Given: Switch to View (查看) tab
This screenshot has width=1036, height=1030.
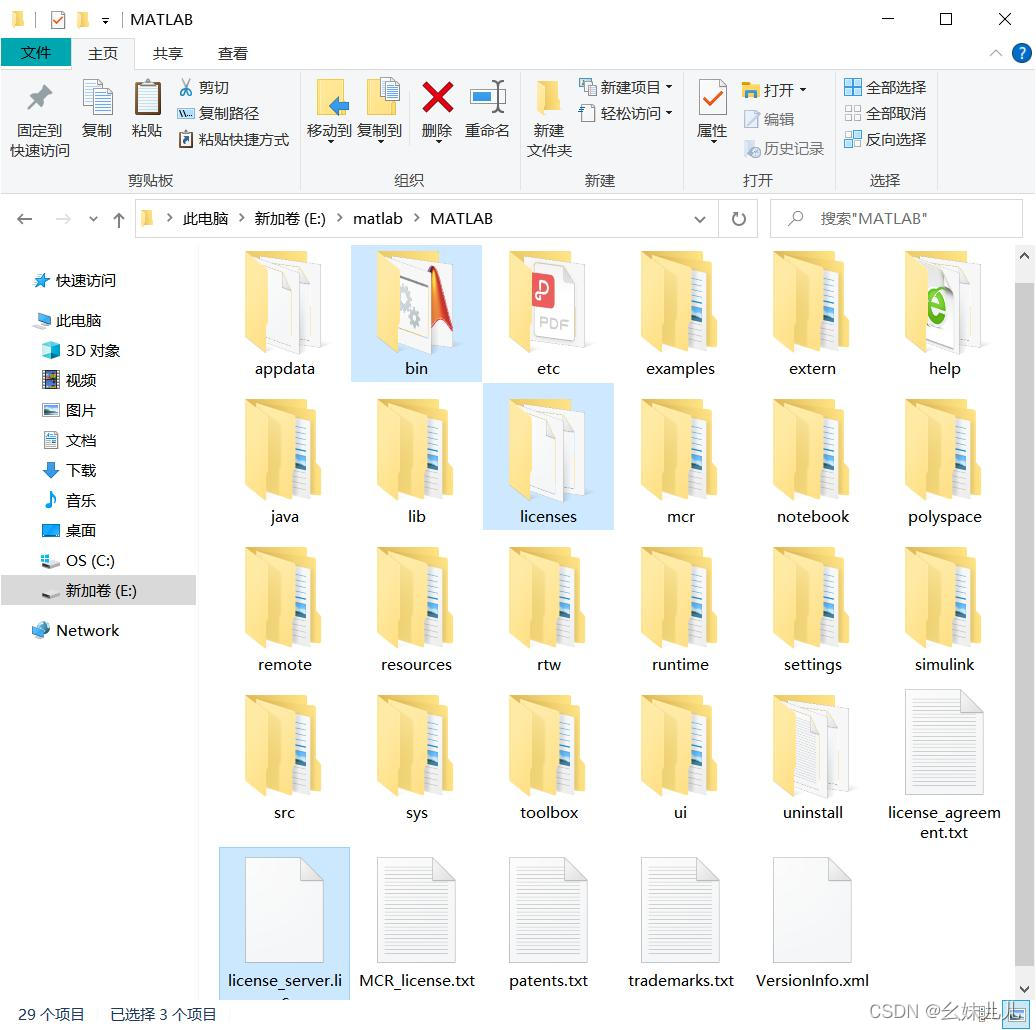Looking at the screenshot, I should tap(233, 54).
